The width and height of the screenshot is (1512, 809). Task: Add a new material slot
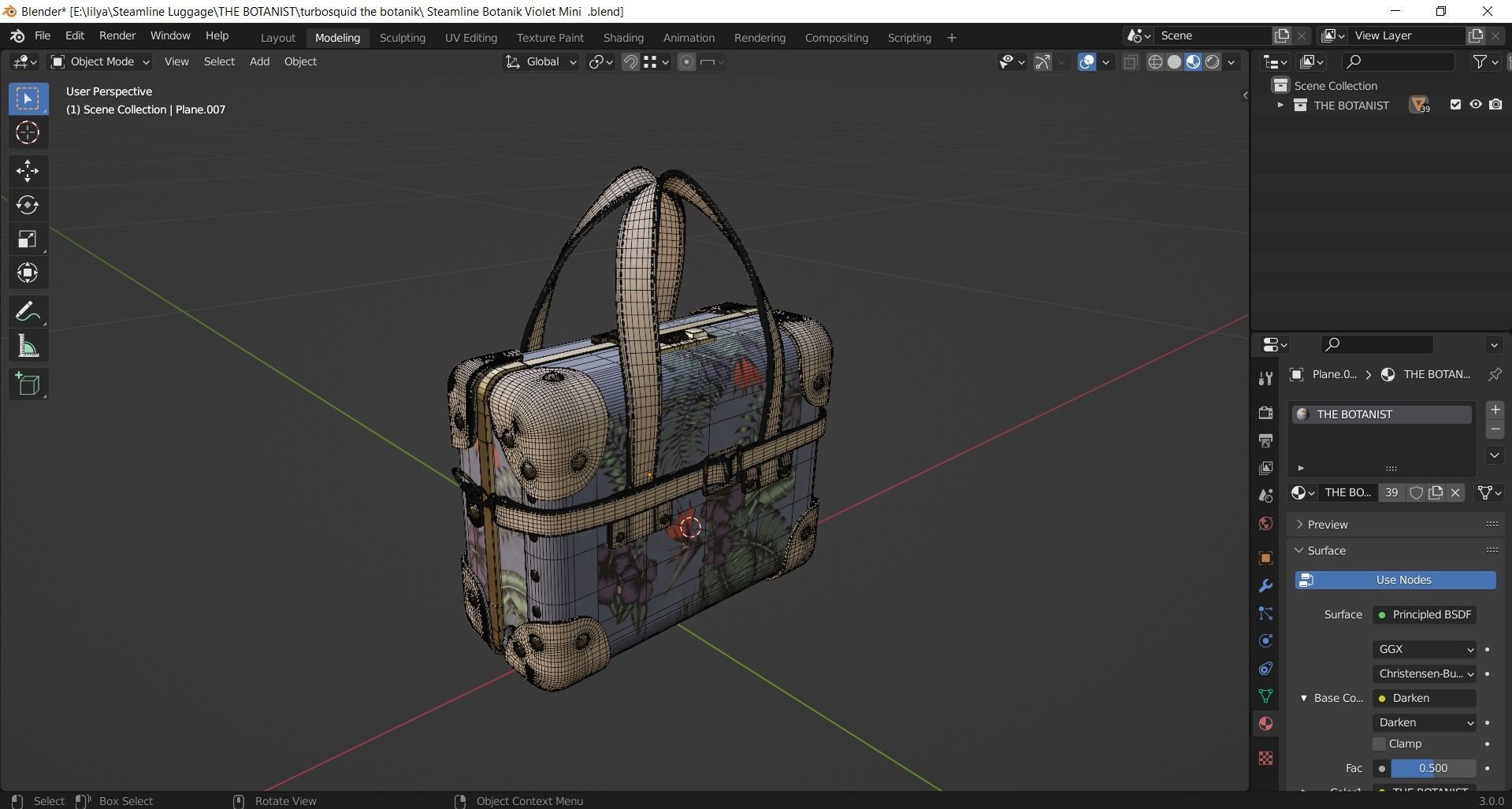(x=1495, y=410)
